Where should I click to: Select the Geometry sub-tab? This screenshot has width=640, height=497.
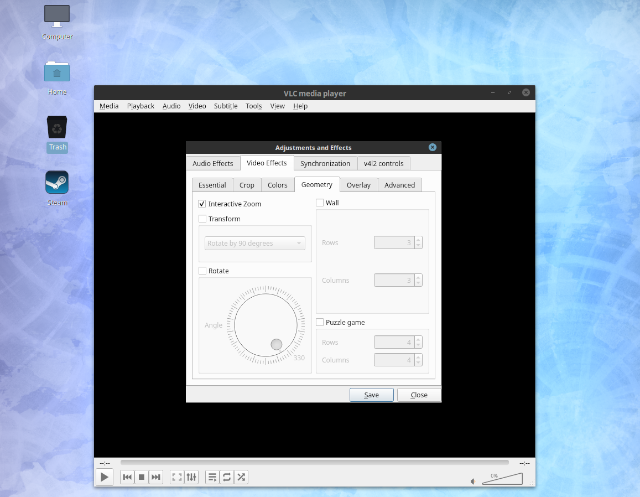click(317, 184)
